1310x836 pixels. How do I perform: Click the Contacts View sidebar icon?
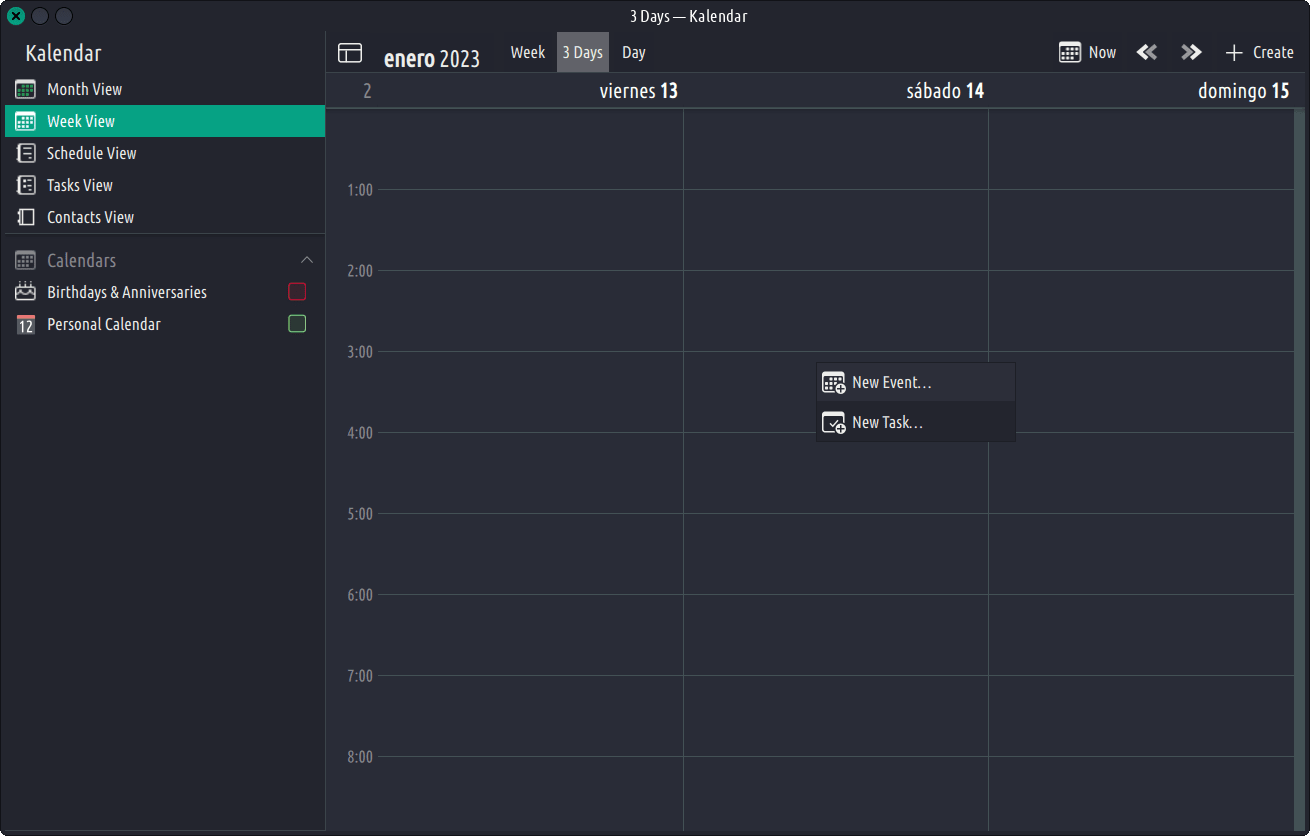coord(26,217)
